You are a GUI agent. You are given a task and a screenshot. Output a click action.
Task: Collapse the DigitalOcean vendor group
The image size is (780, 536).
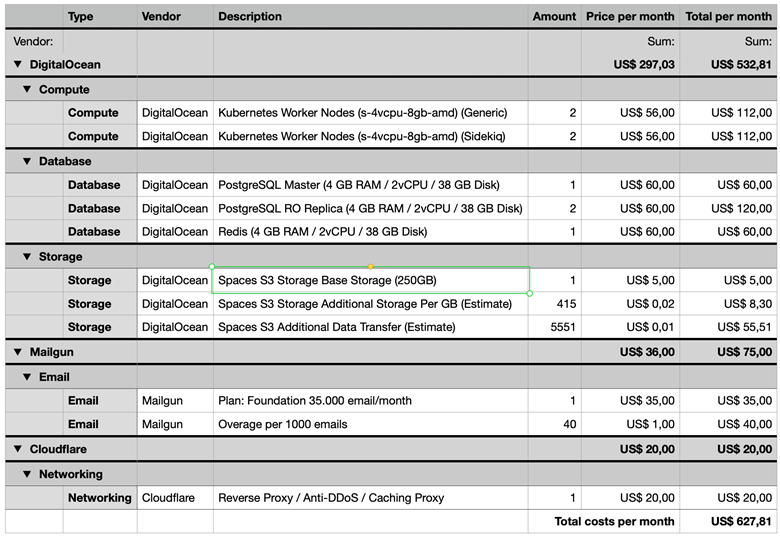(18, 64)
